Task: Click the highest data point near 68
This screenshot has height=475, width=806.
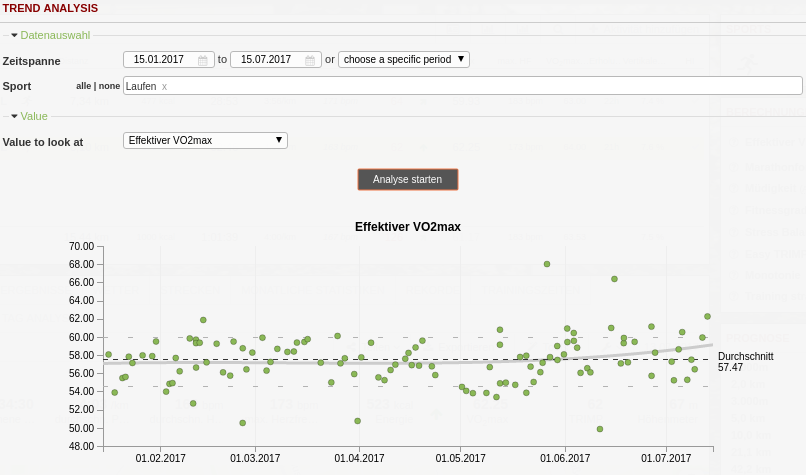Action: tap(547, 264)
